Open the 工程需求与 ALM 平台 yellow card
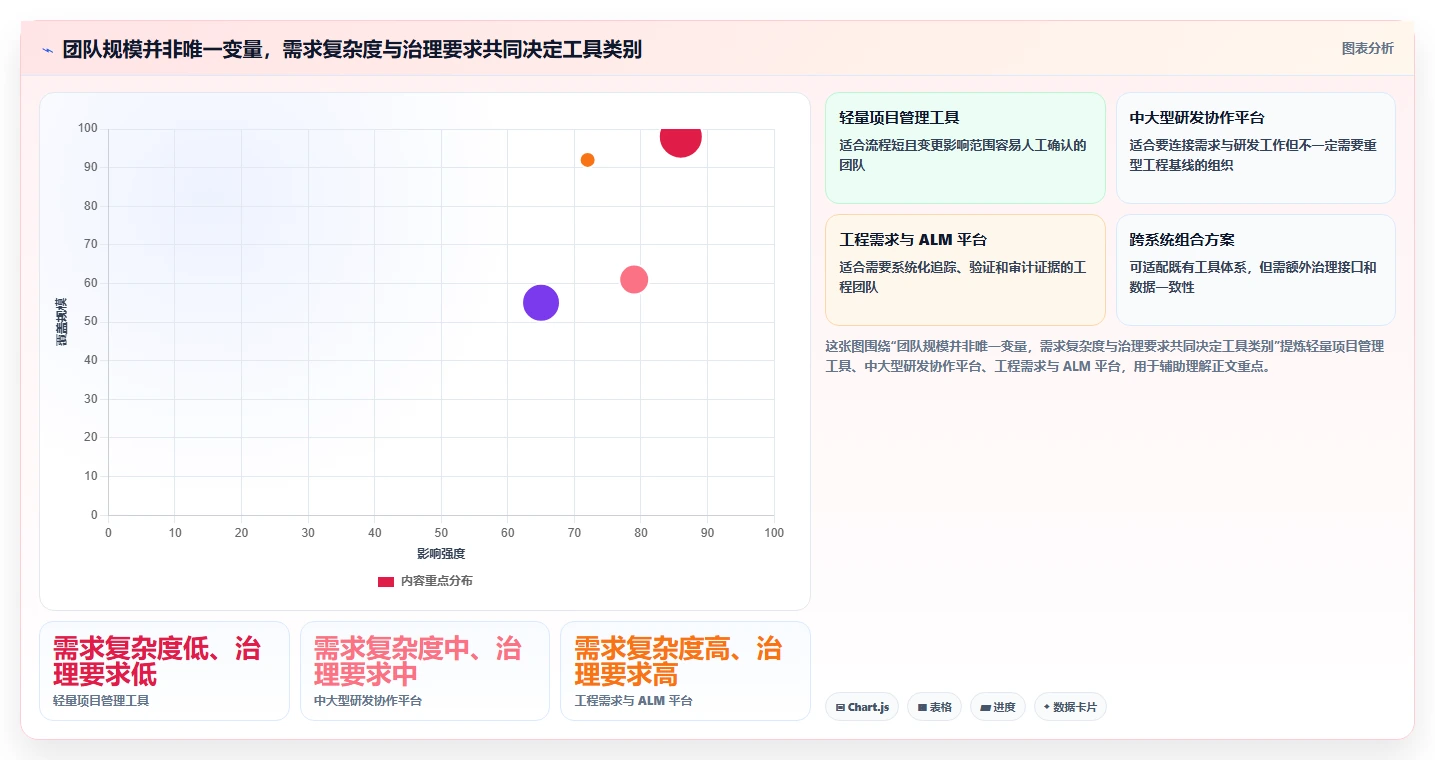Image resolution: width=1435 pixels, height=760 pixels. click(x=965, y=270)
